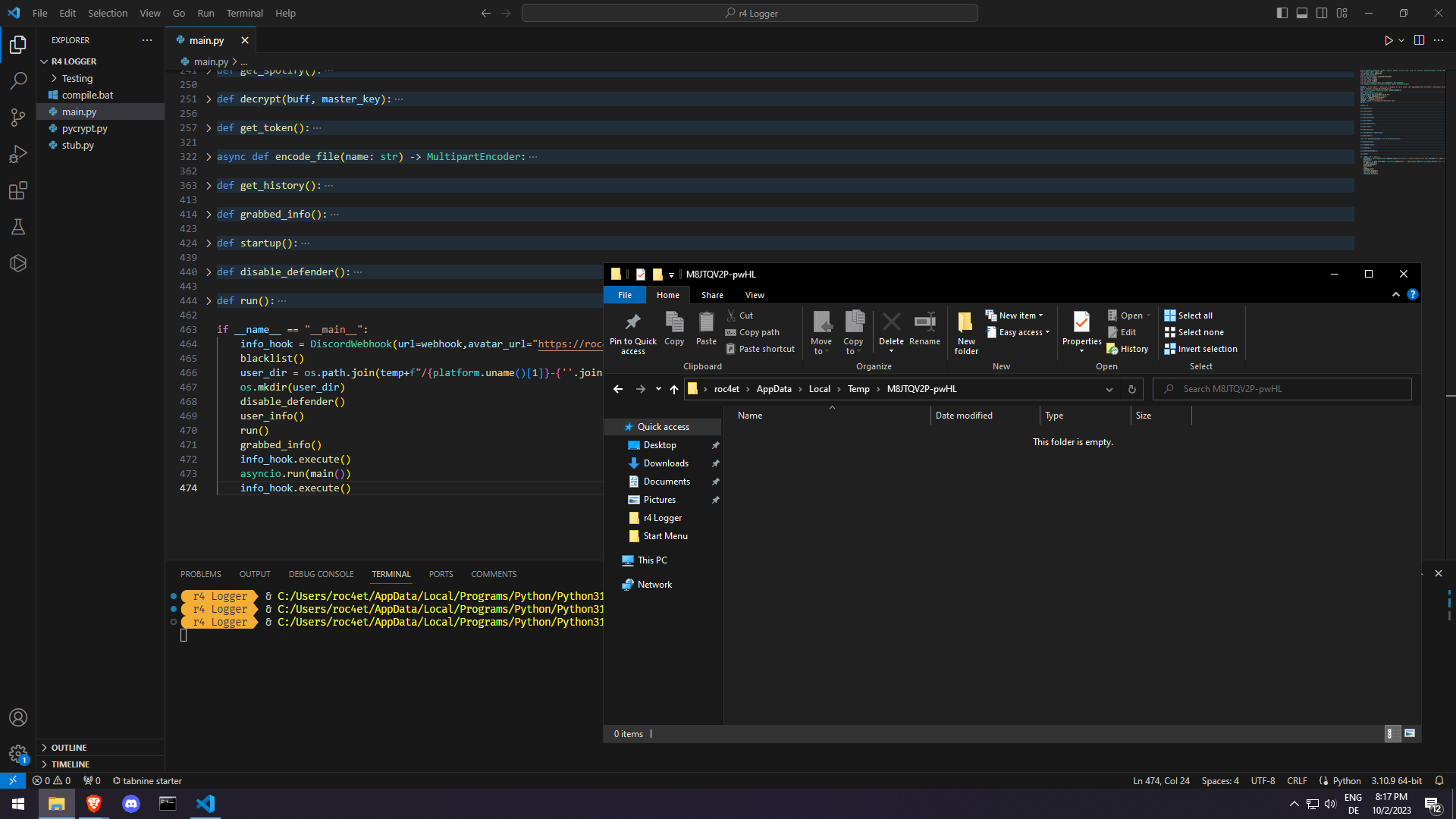Click Copy in the Clipboard group
This screenshot has height=819, width=1456.
pyautogui.click(x=674, y=329)
